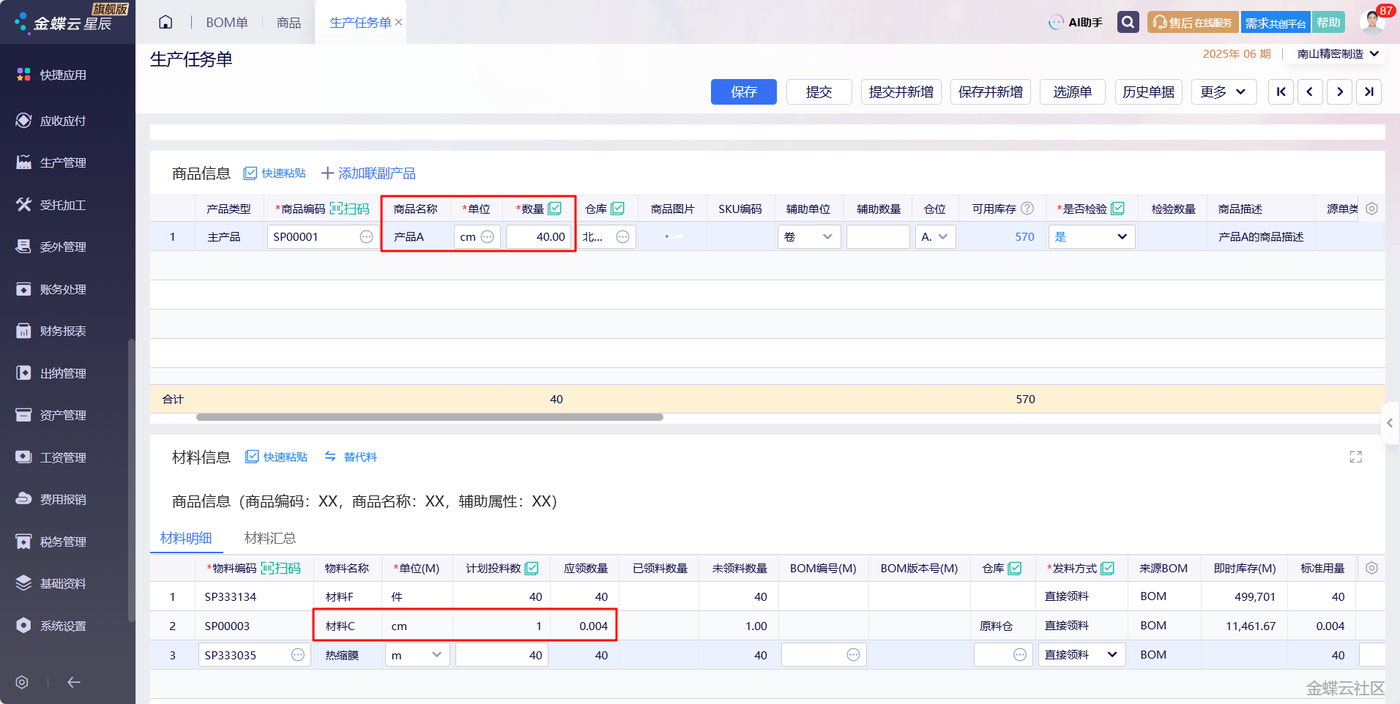The height and width of the screenshot is (704, 1400).
Task: Toggle checkbox in 是否检验 column header
Action: pyautogui.click(x=1118, y=209)
